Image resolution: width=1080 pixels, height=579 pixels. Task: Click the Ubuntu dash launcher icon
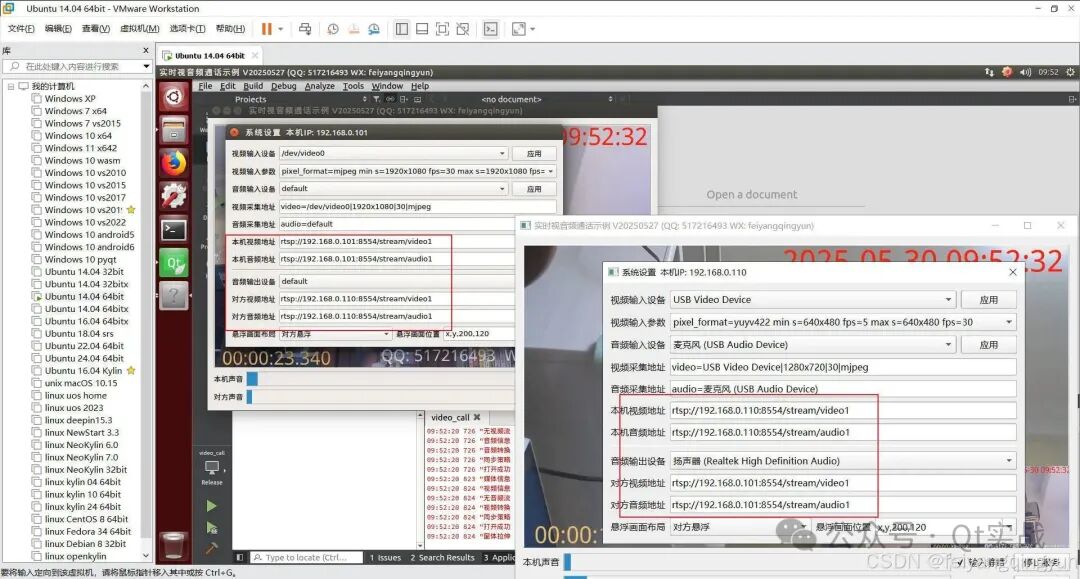(x=172, y=95)
